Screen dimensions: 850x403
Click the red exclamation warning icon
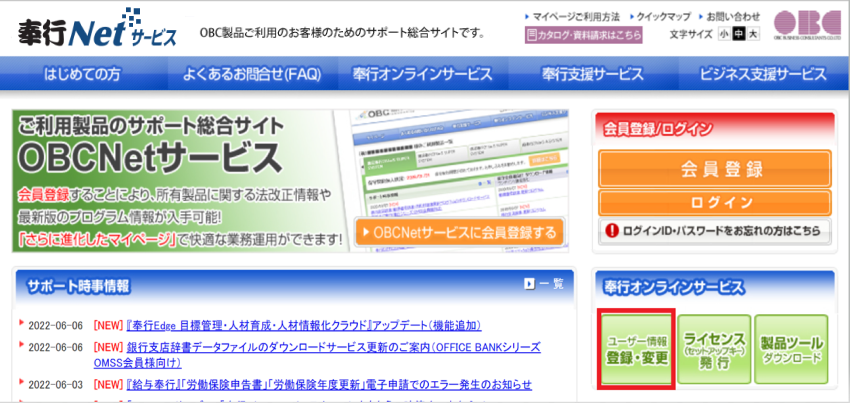click(612, 231)
